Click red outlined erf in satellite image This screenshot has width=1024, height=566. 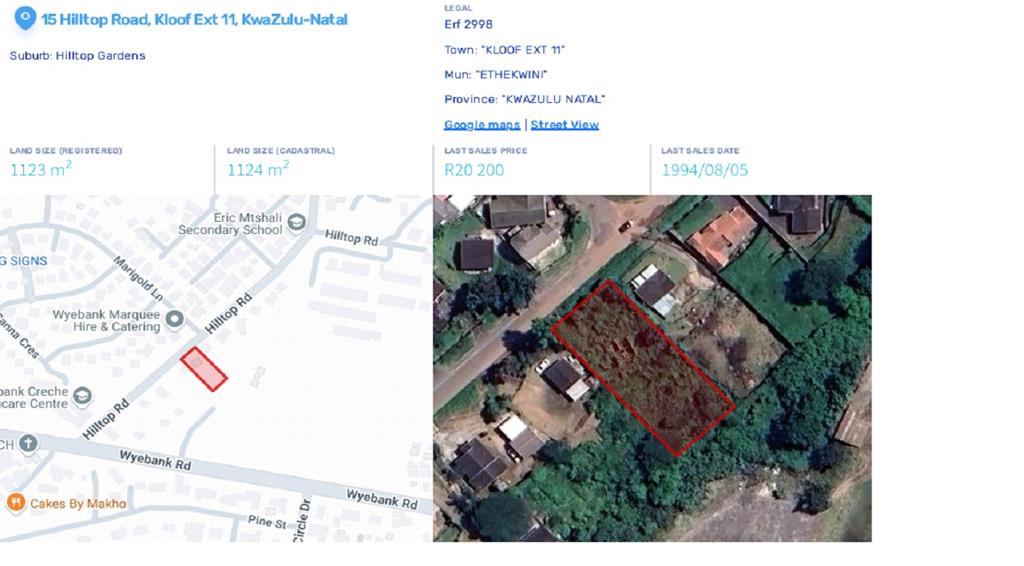click(x=643, y=368)
